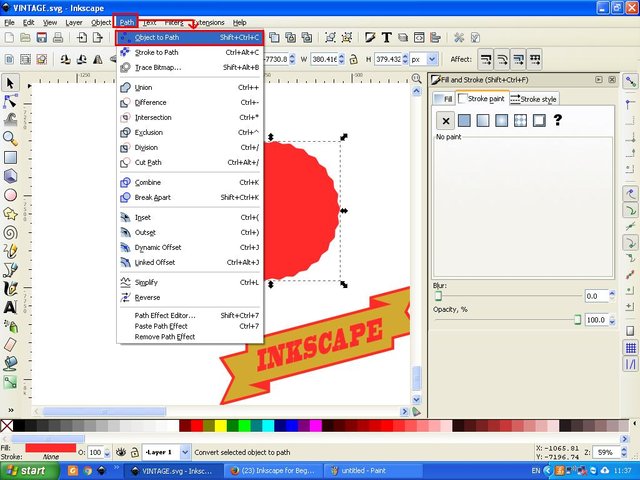Click the Export icon
Viewport: 640px width, 480px height.
98,38
